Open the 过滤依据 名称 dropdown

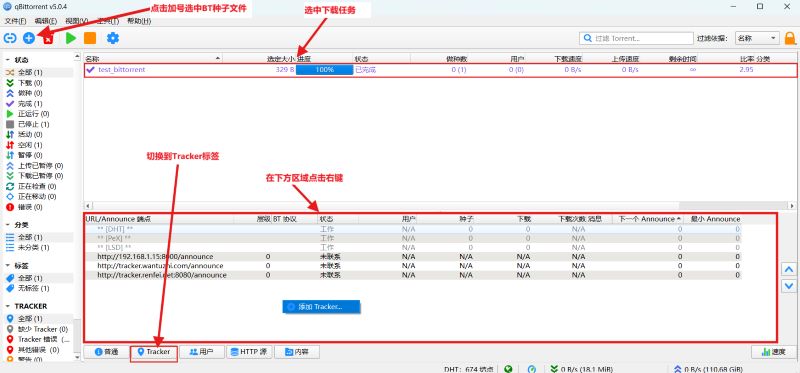[757, 38]
